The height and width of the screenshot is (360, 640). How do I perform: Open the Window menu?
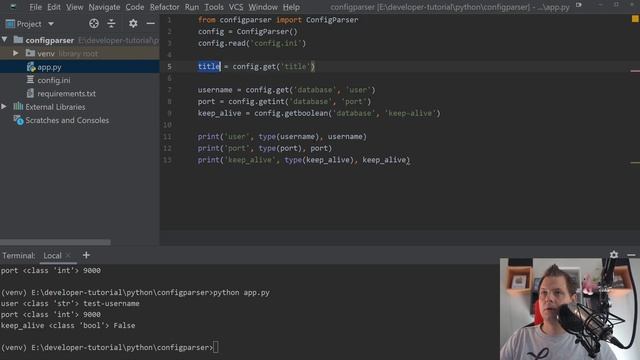[x=263, y=7]
